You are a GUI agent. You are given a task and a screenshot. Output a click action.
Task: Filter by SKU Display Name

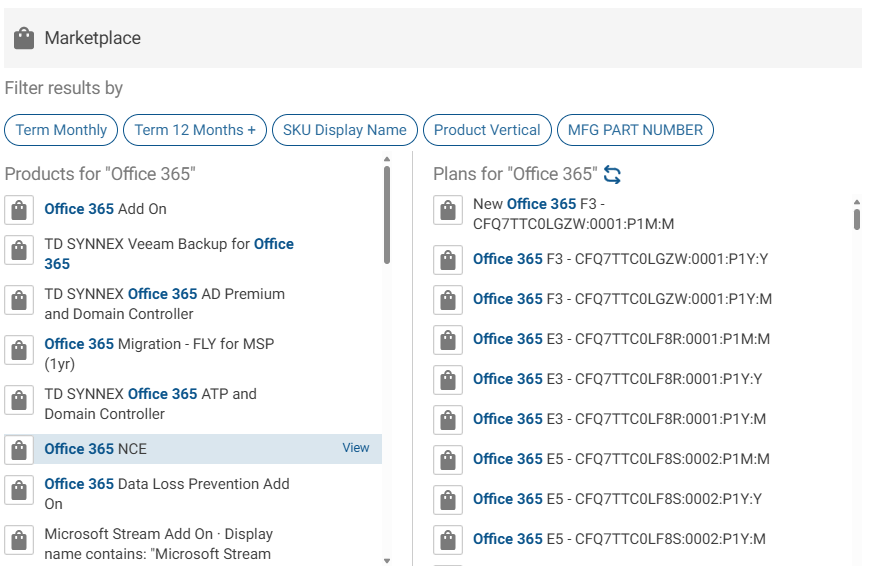[x=345, y=130]
